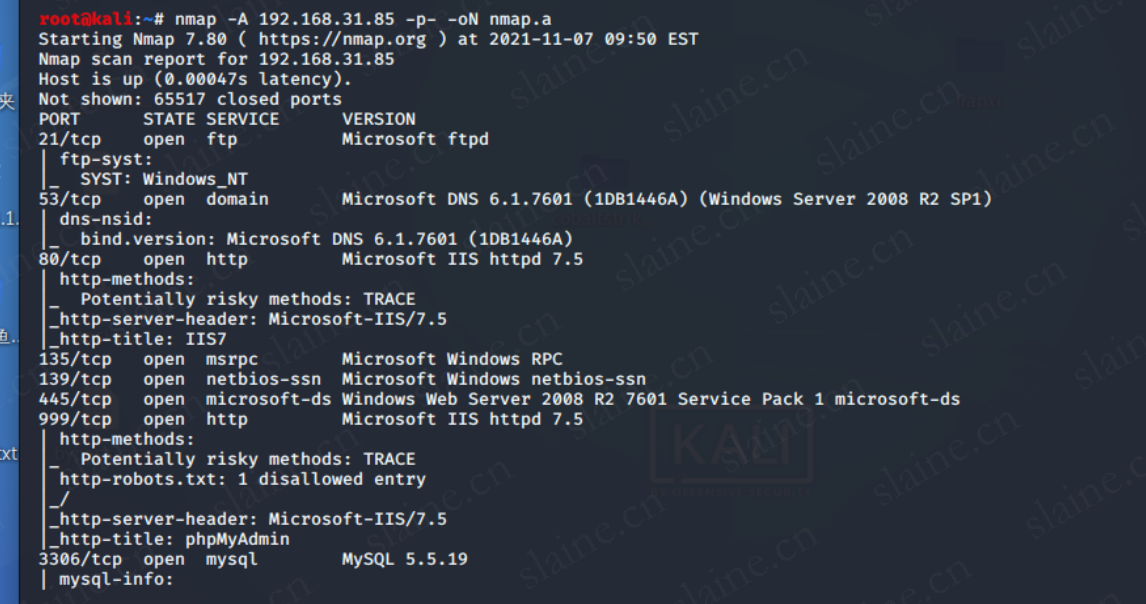The image size is (1146, 604).
Task: Click the mysql-info: script output line
Action: pyautogui.click(x=115, y=579)
